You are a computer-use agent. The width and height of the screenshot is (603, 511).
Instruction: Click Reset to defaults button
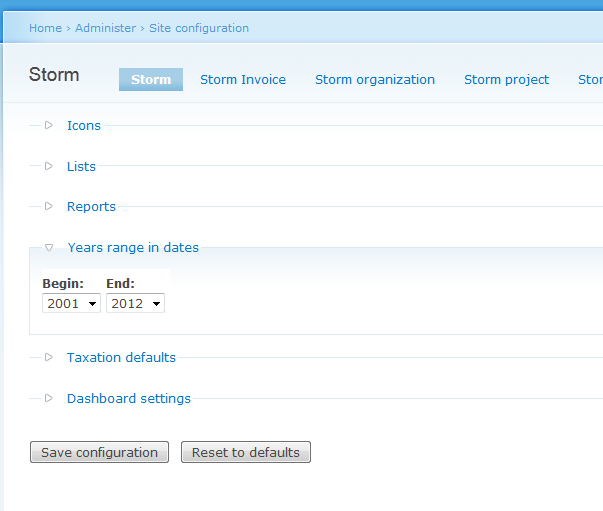point(246,452)
